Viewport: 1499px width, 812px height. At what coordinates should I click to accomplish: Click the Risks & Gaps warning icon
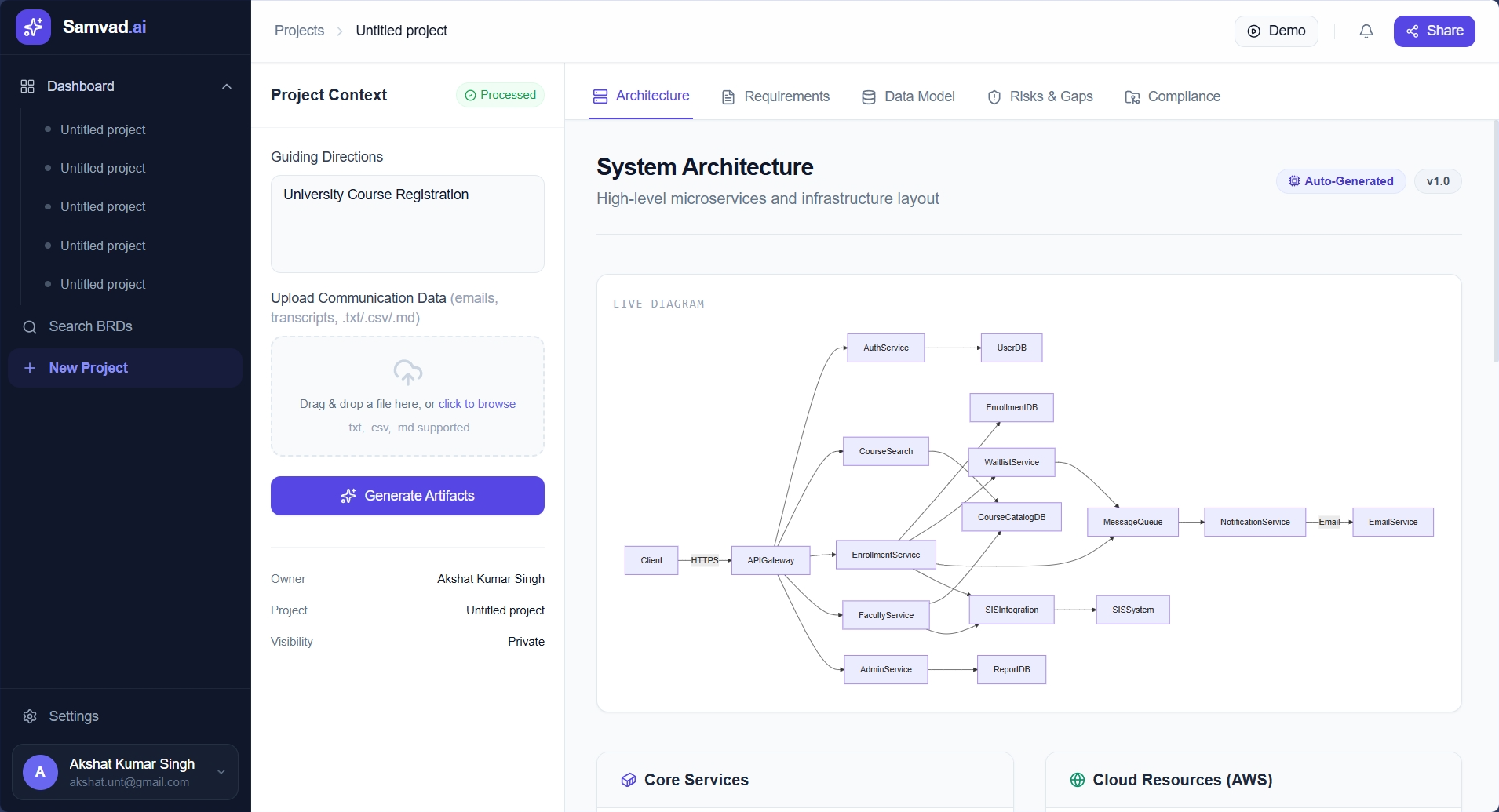994,96
